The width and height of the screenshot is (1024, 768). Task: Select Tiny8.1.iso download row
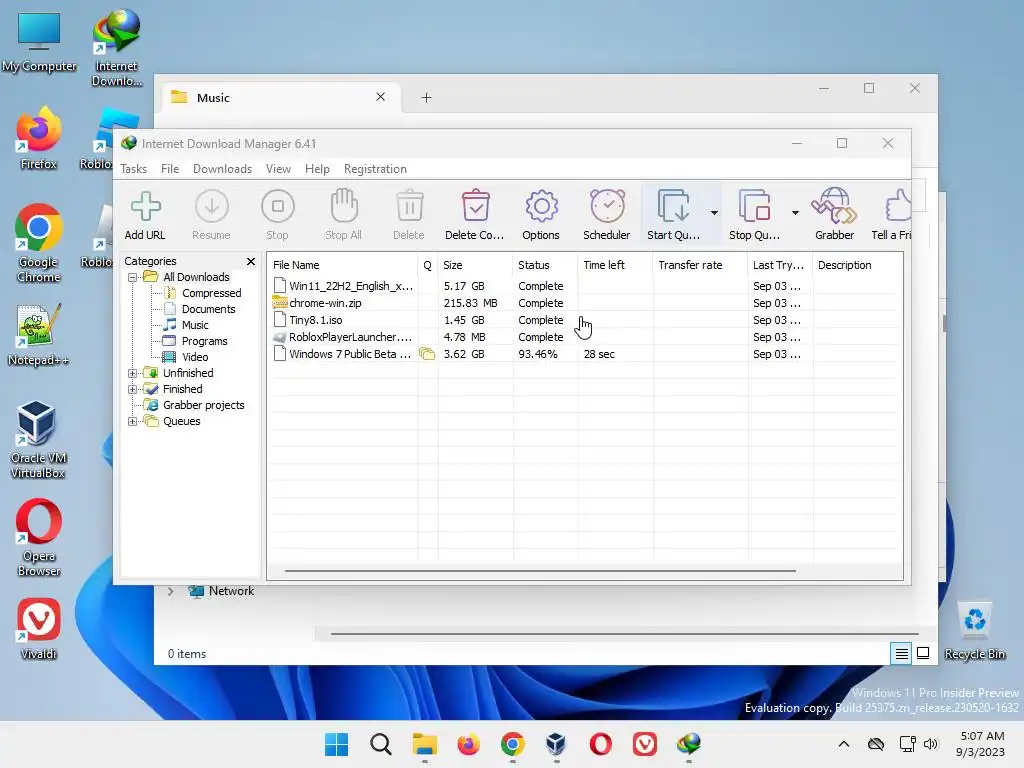[585, 320]
